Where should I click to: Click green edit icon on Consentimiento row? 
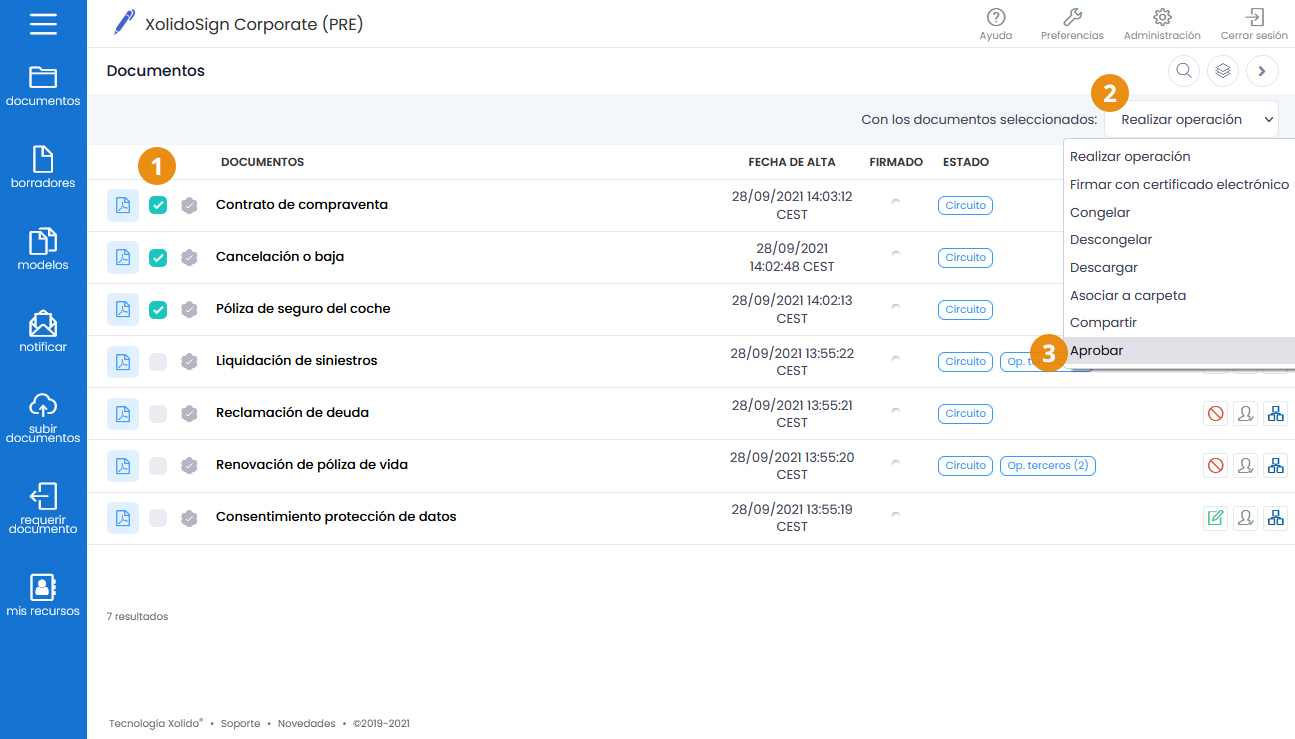[1215, 517]
